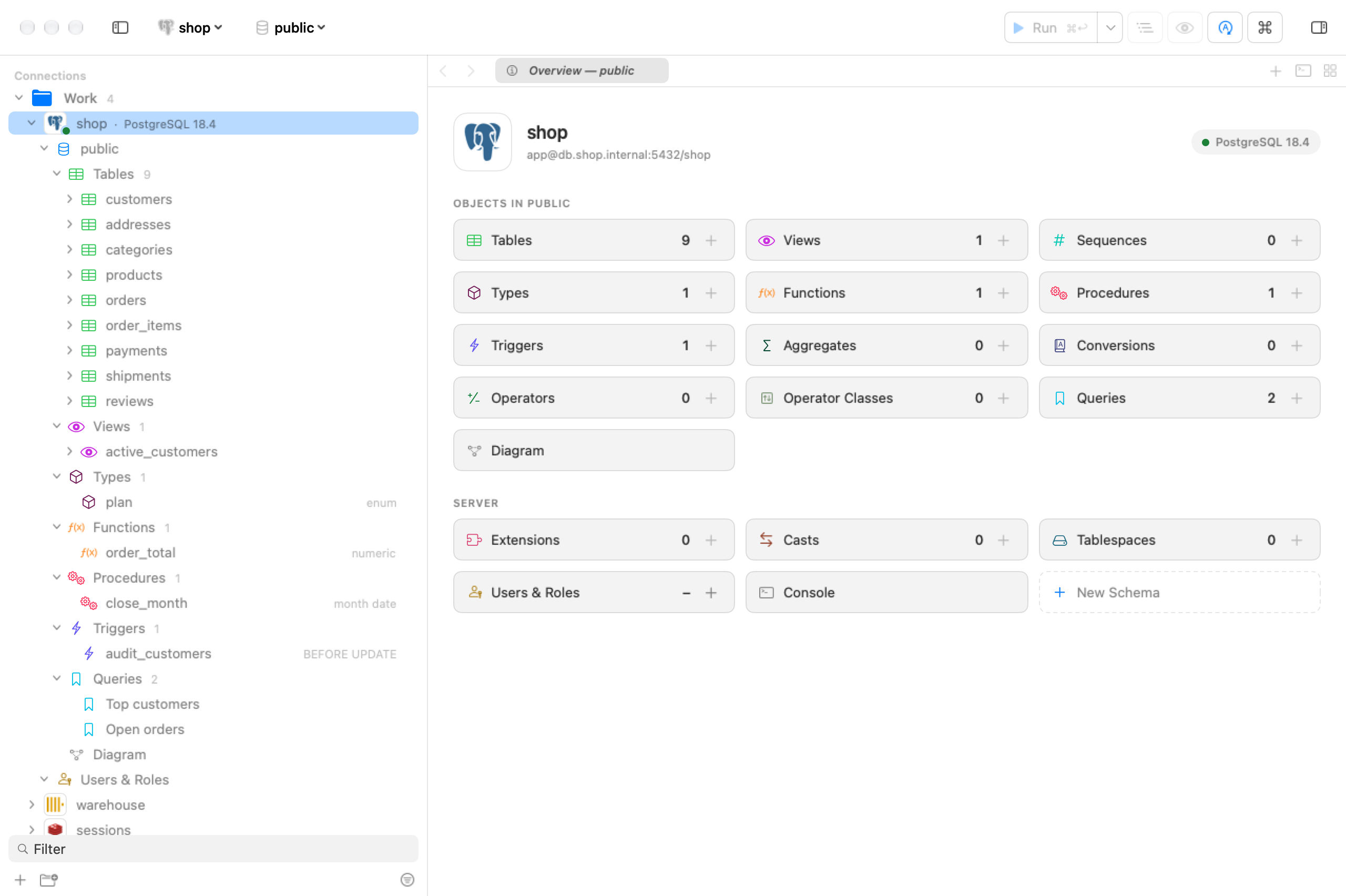Expand active_customers view chevron

click(69, 452)
